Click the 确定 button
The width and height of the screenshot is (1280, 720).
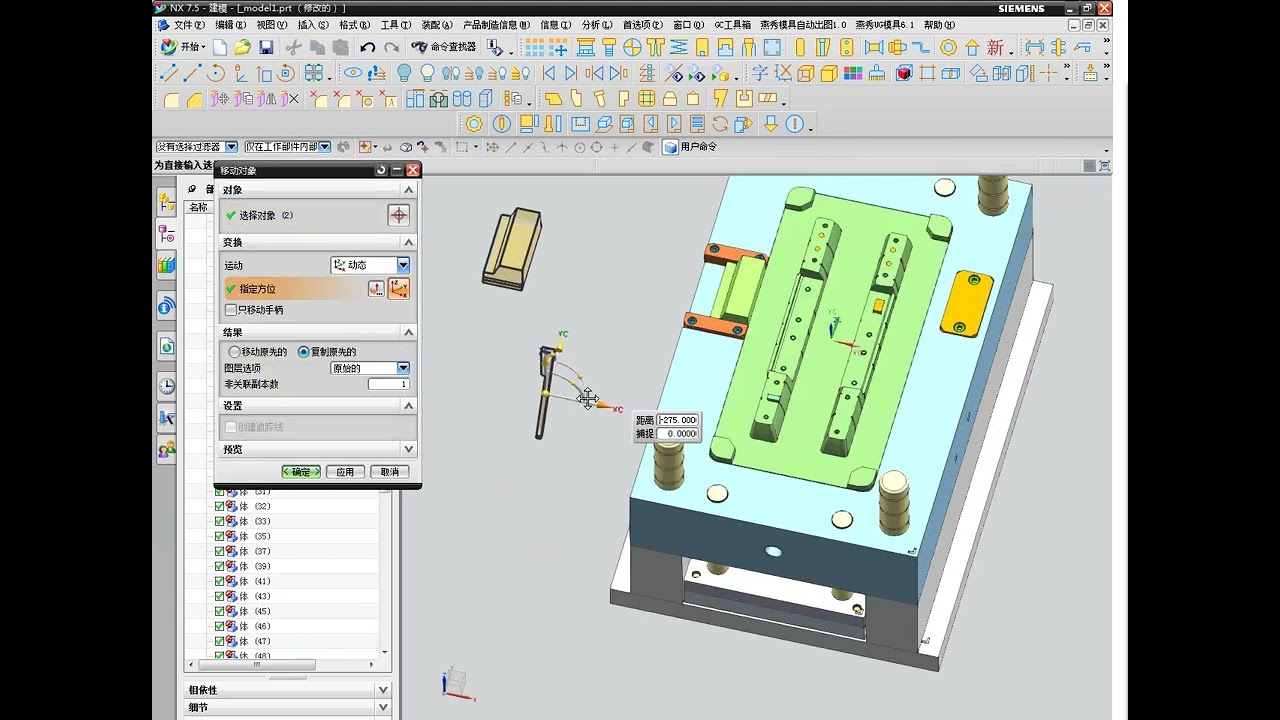pyautogui.click(x=301, y=472)
